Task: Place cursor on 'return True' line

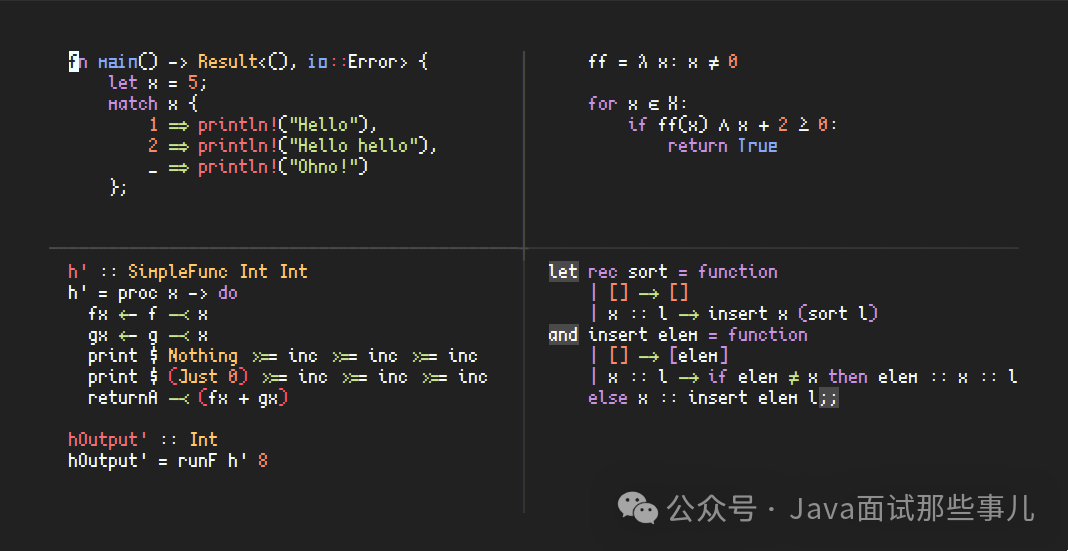Action: (723, 146)
